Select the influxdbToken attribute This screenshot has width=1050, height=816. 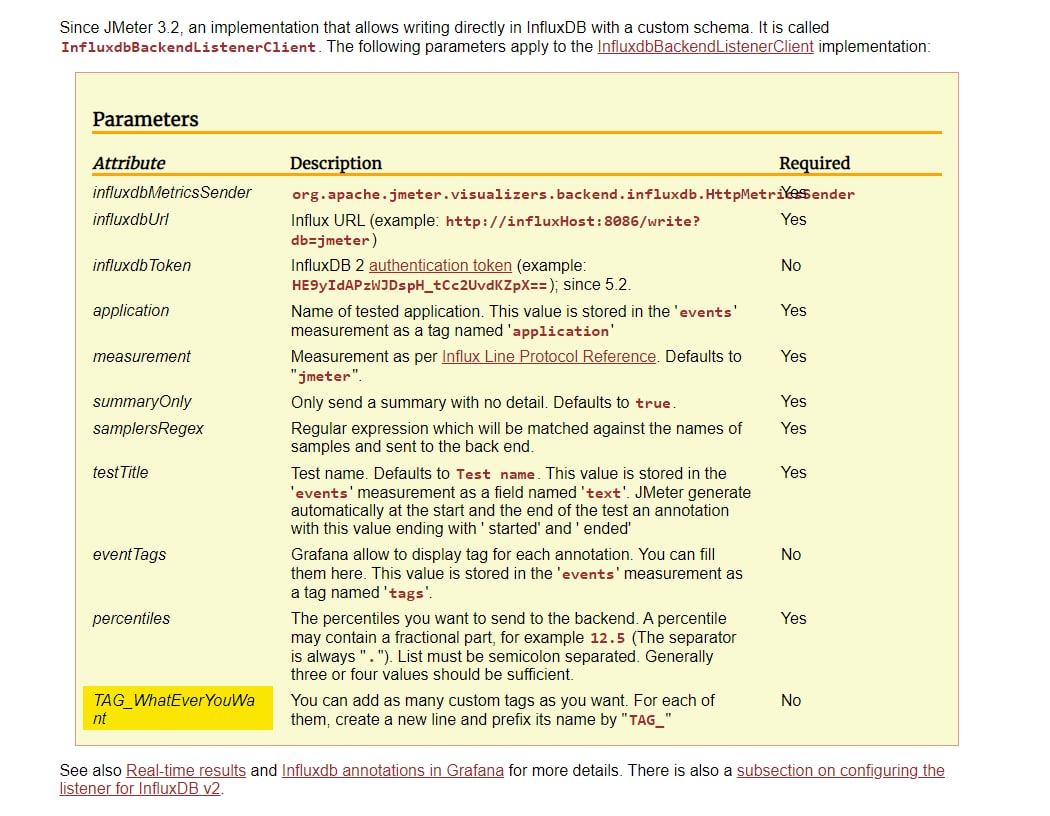tap(141, 266)
